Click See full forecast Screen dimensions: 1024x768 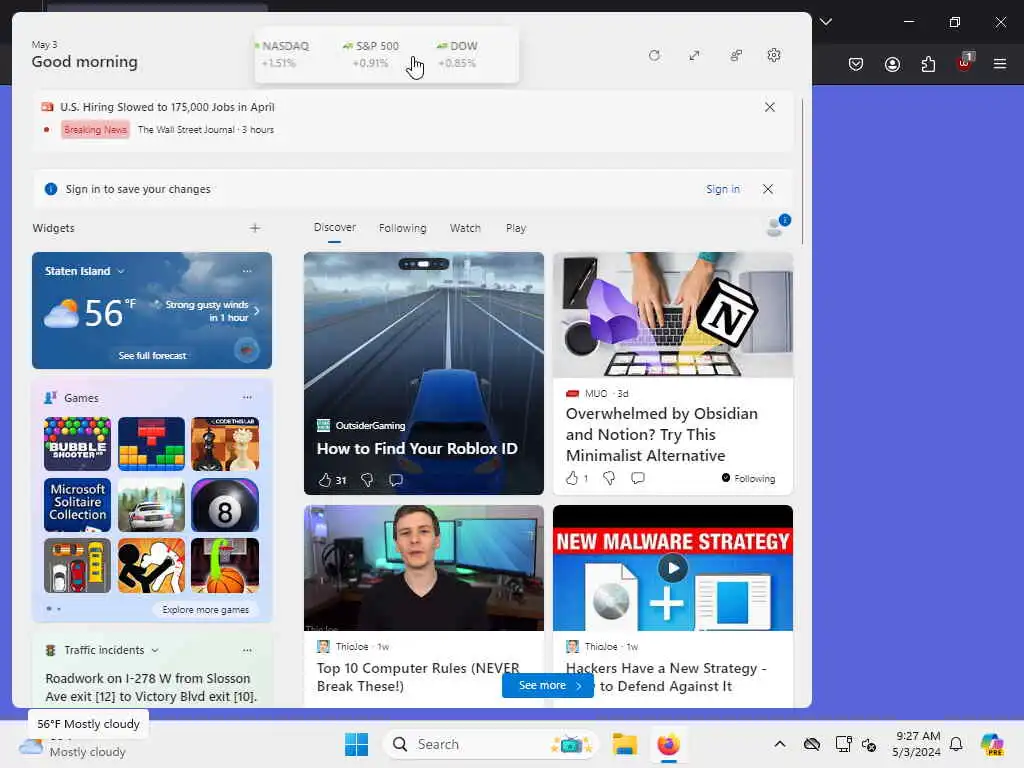pos(152,355)
